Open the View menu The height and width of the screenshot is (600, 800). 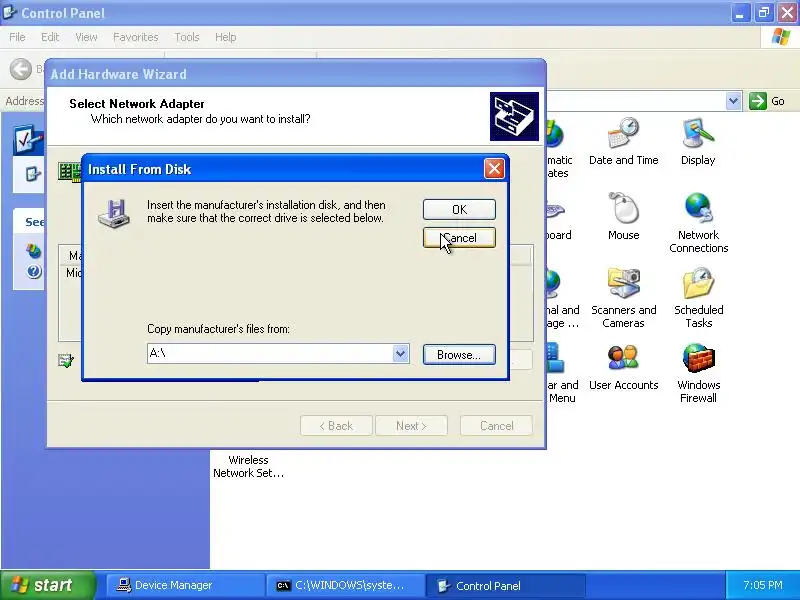86,37
